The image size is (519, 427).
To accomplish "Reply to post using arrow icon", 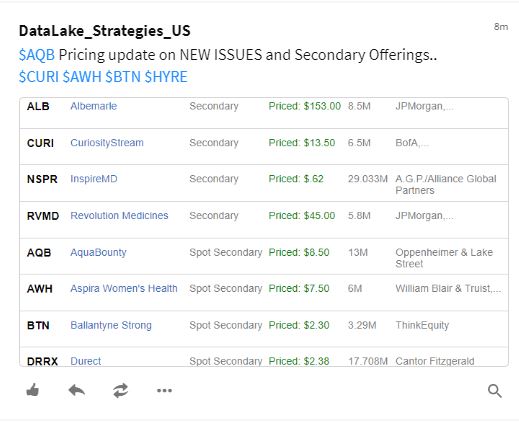I will [76, 390].
